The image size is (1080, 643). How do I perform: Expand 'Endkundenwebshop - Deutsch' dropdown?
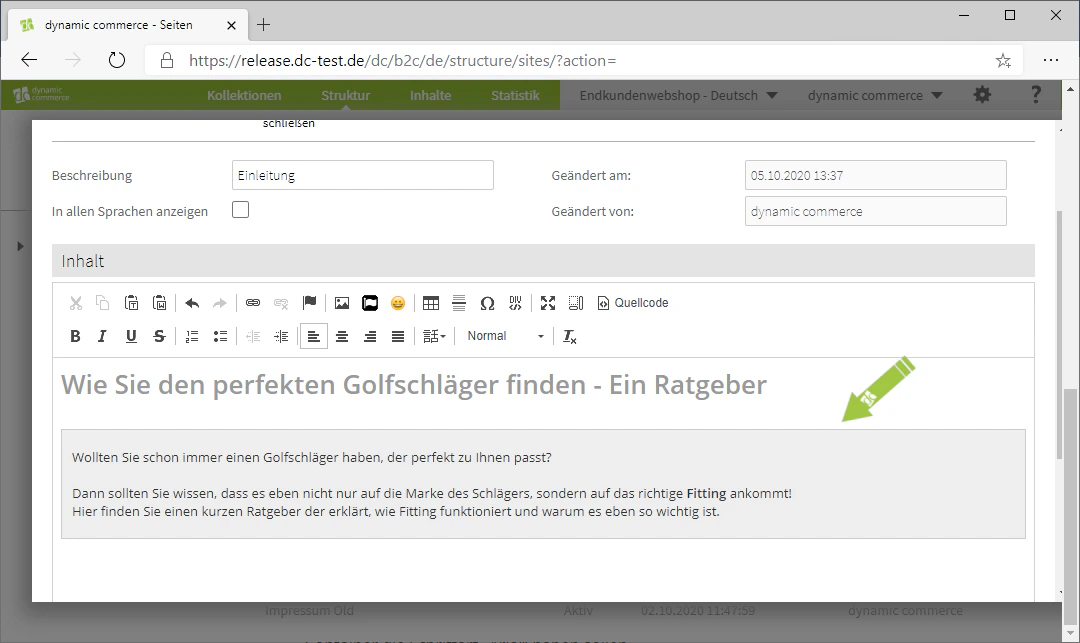coord(678,95)
